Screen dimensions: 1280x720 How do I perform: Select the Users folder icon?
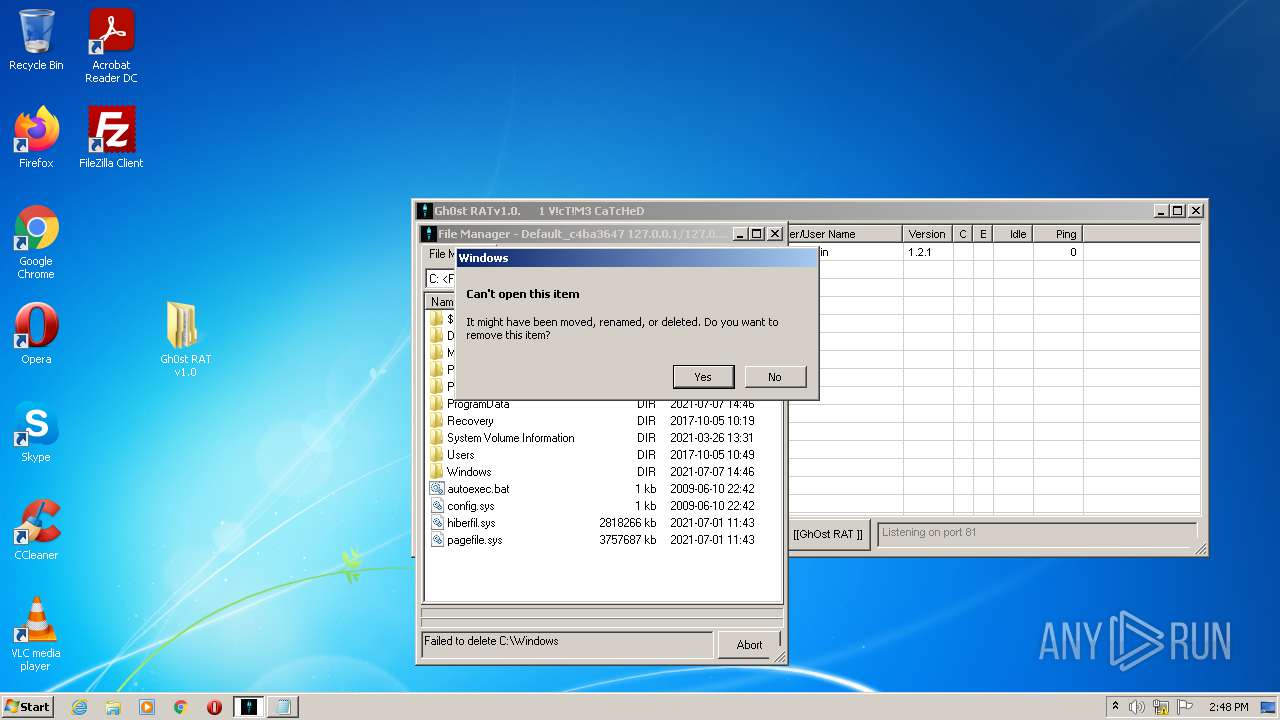437,455
